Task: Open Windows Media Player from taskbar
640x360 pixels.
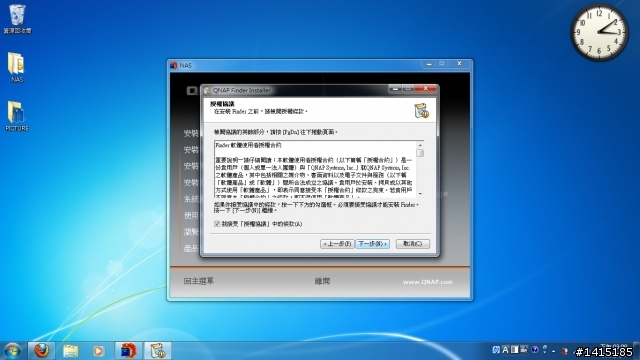Action: 98,351
